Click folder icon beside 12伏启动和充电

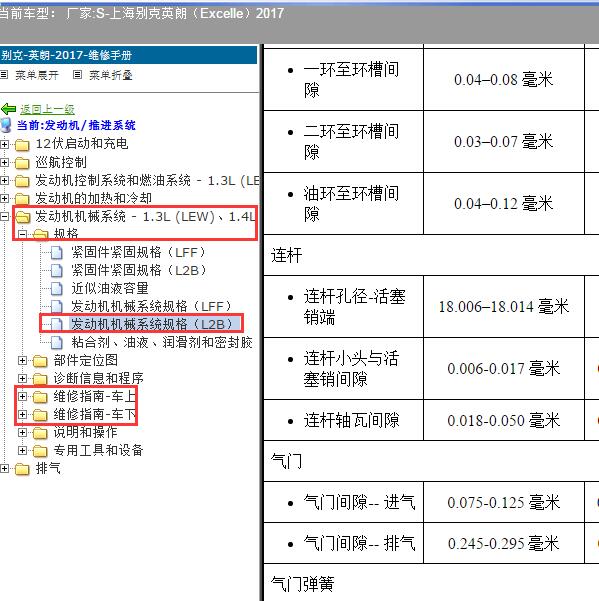(22, 145)
